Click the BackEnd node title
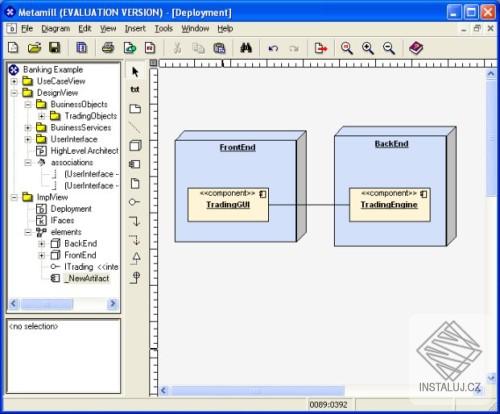This screenshot has width=500, height=414. 391,144
